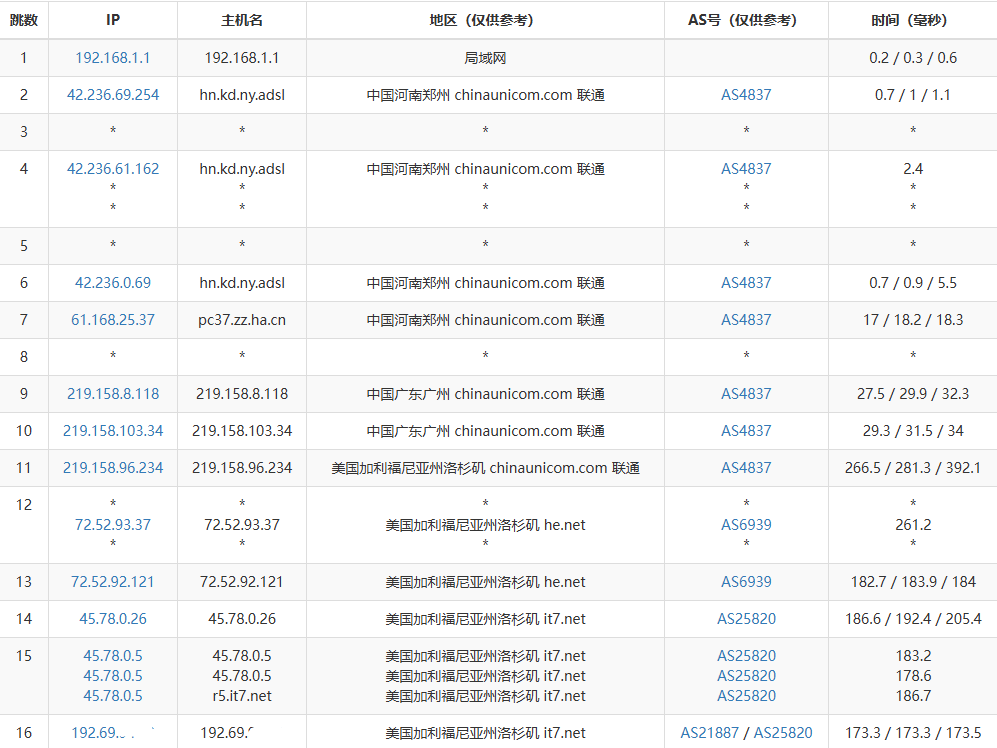Click the AS21887 link in hop 16

[710, 733]
